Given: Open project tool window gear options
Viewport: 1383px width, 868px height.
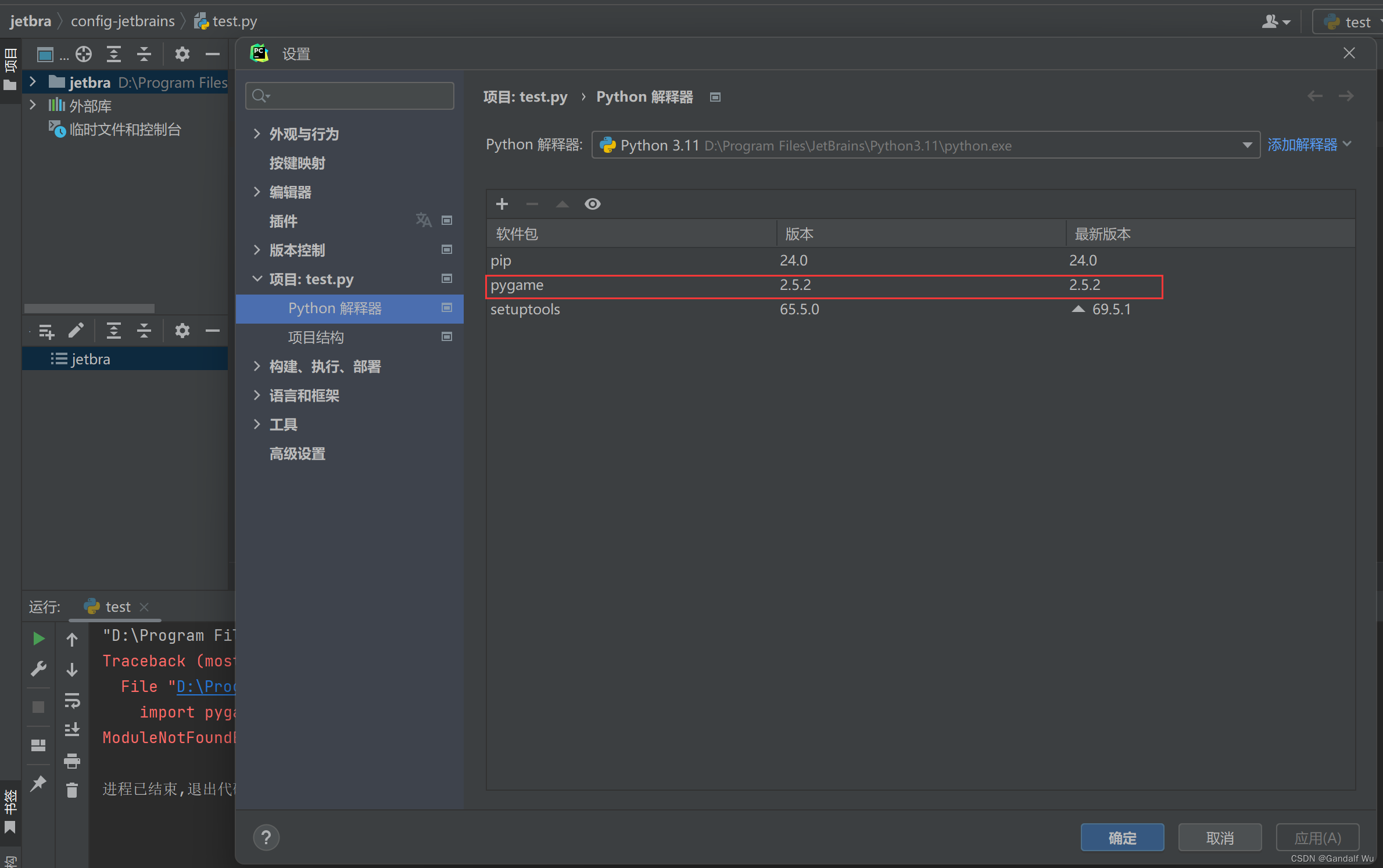Looking at the screenshot, I should [x=182, y=54].
